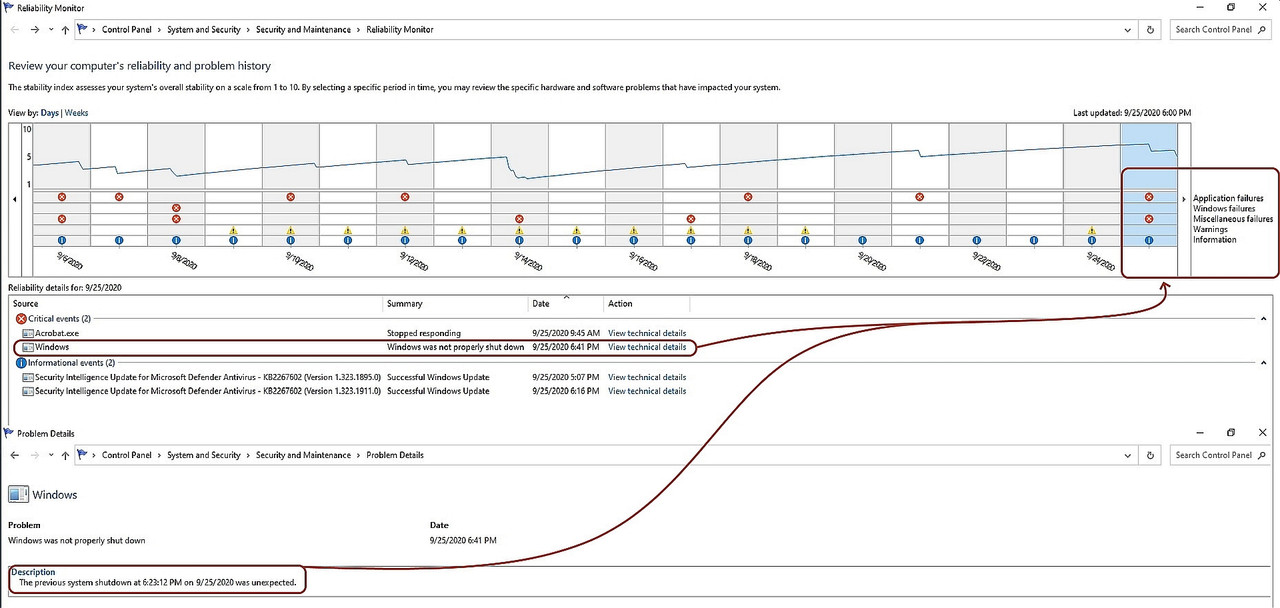Click the blue Informational events icon

coord(21,363)
